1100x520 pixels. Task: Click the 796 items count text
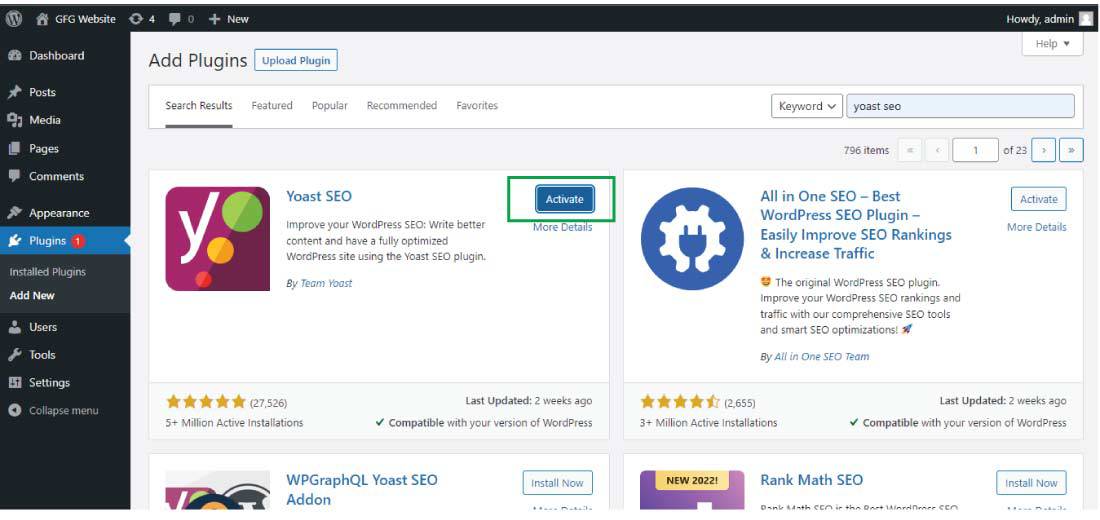pos(866,150)
